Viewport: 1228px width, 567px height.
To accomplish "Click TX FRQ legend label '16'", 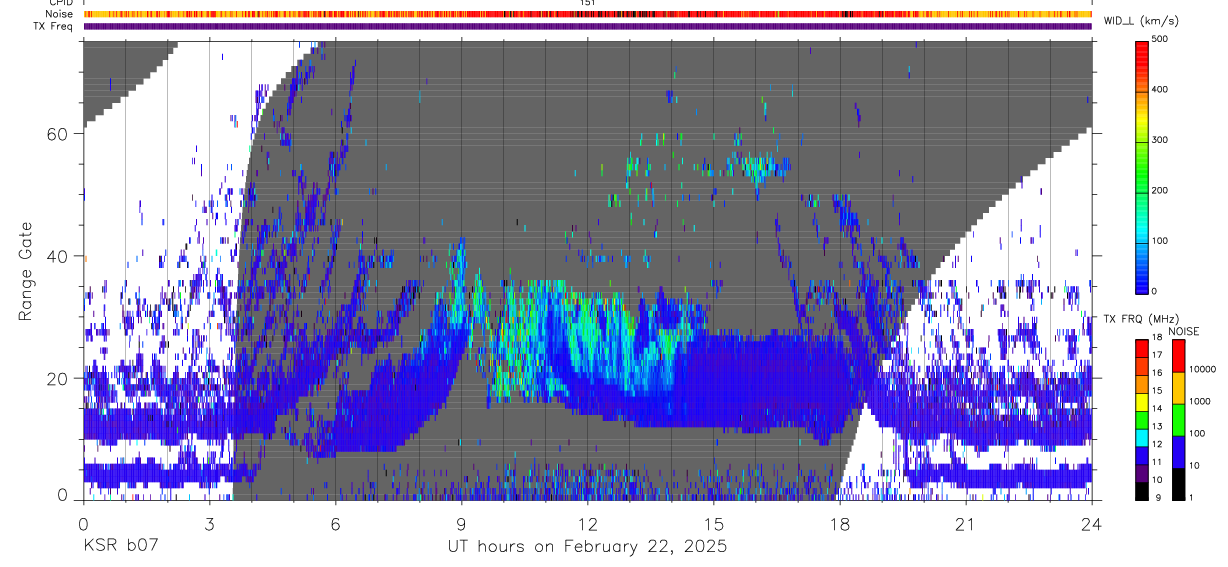I will pos(1157,373).
